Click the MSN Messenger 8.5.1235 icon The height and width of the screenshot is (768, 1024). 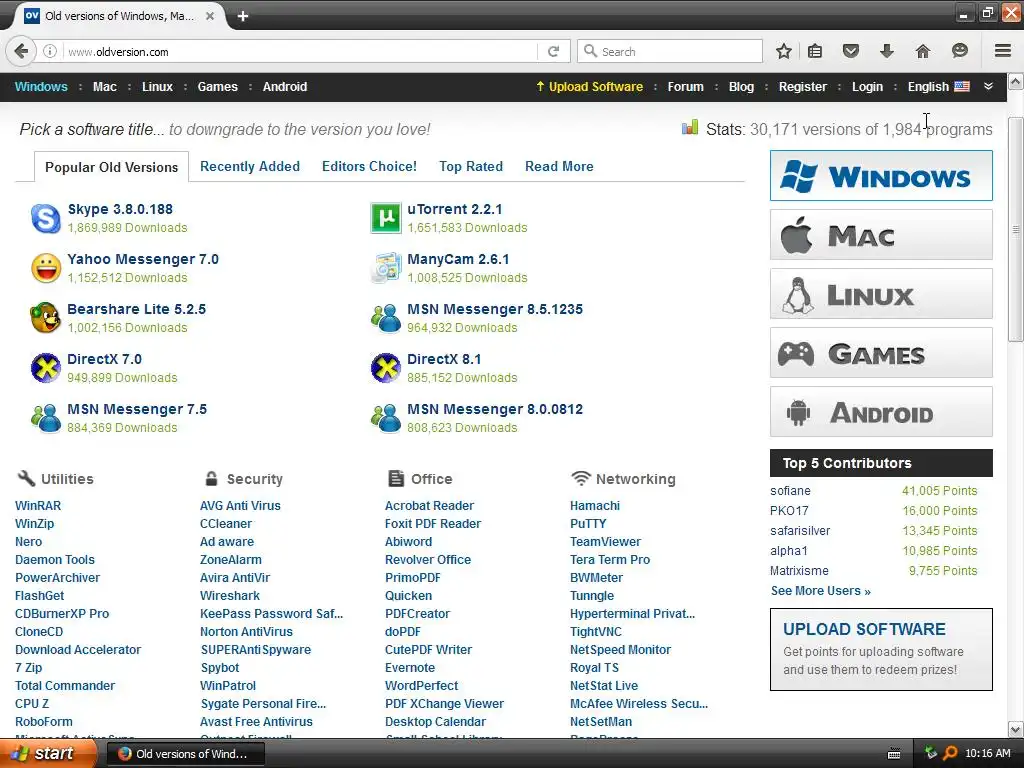coord(386,318)
